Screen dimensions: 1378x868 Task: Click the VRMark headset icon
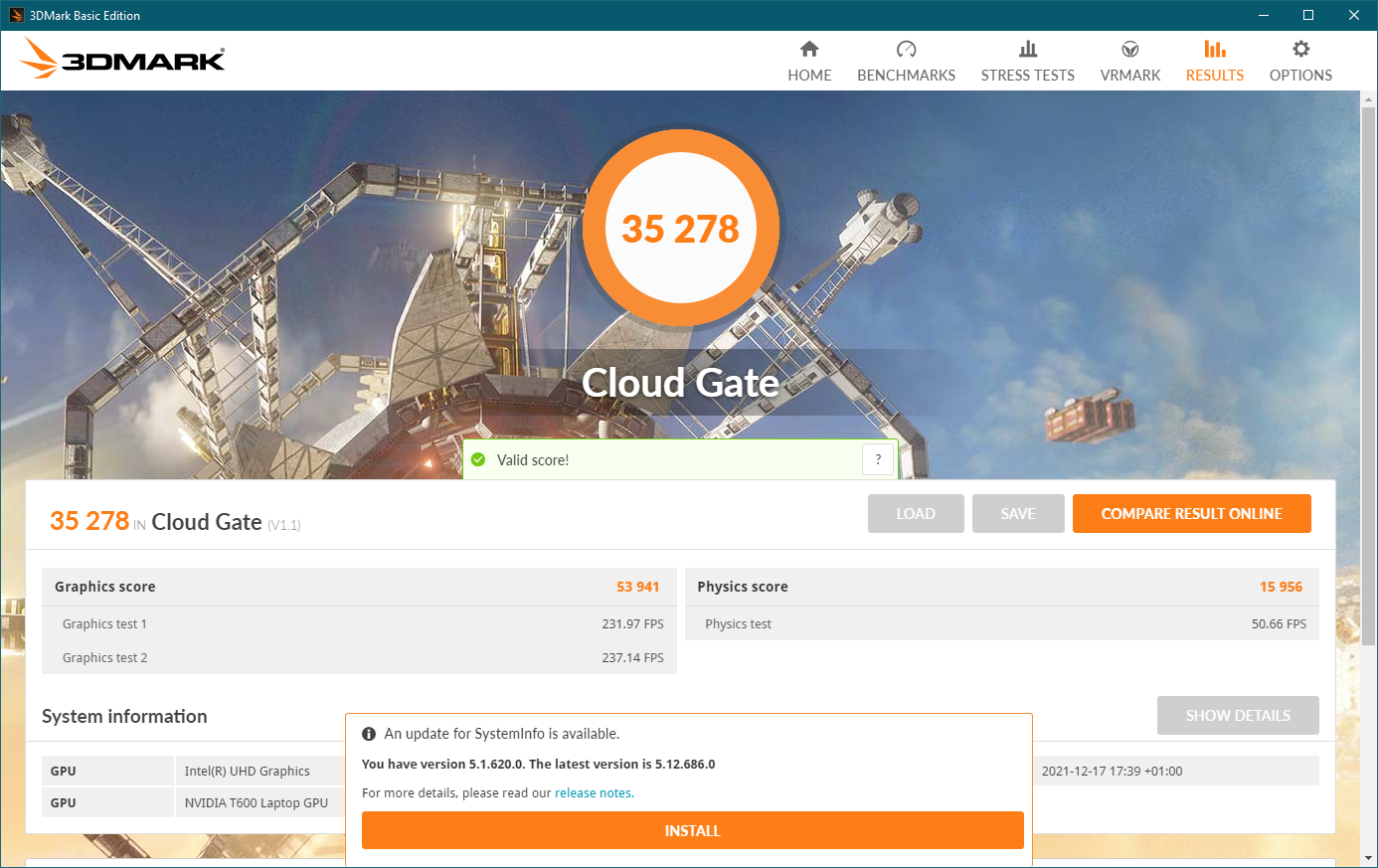[1130, 49]
